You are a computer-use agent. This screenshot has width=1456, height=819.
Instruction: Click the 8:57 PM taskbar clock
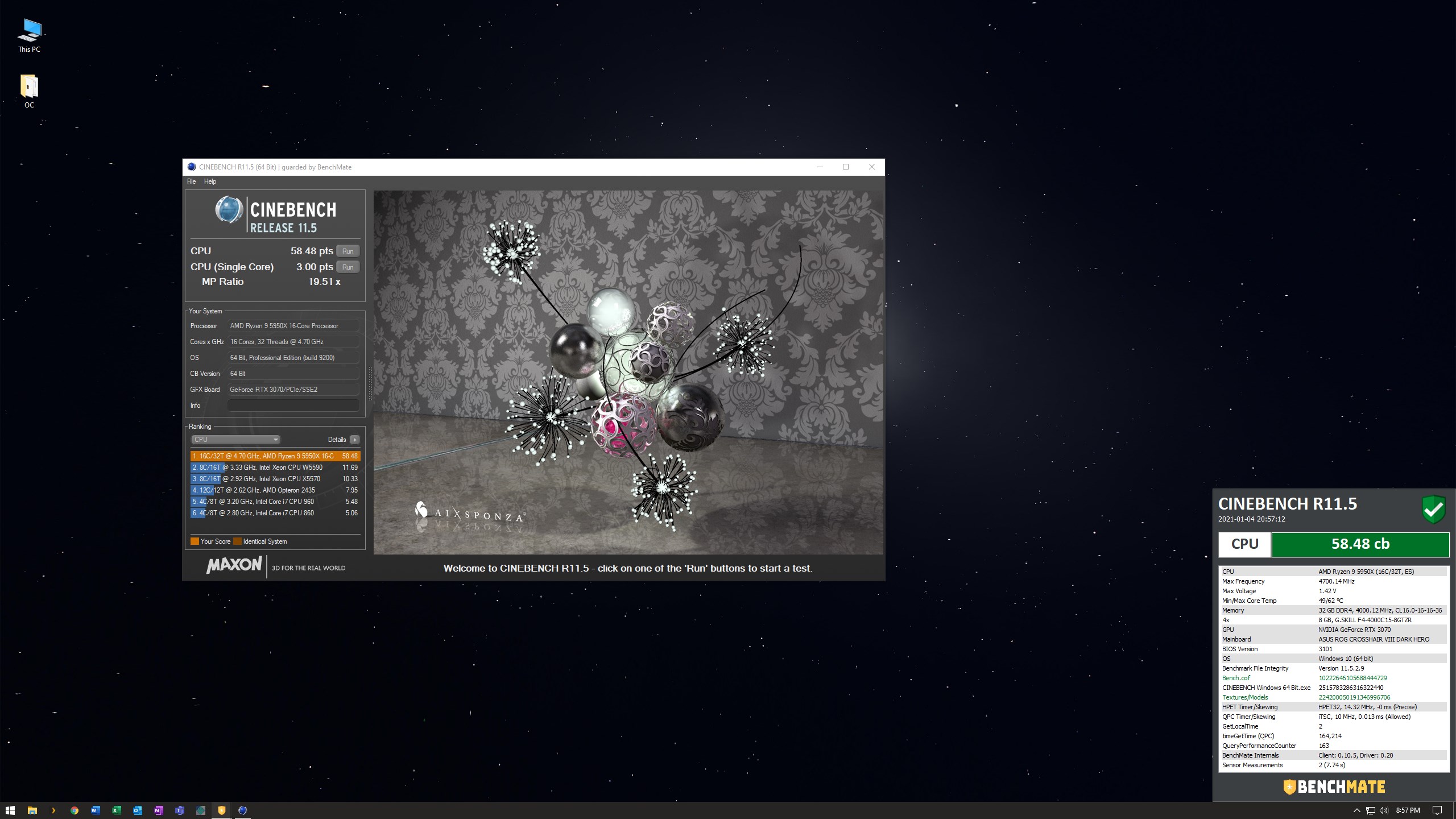pyautogui.click(x=1408, y=810)
